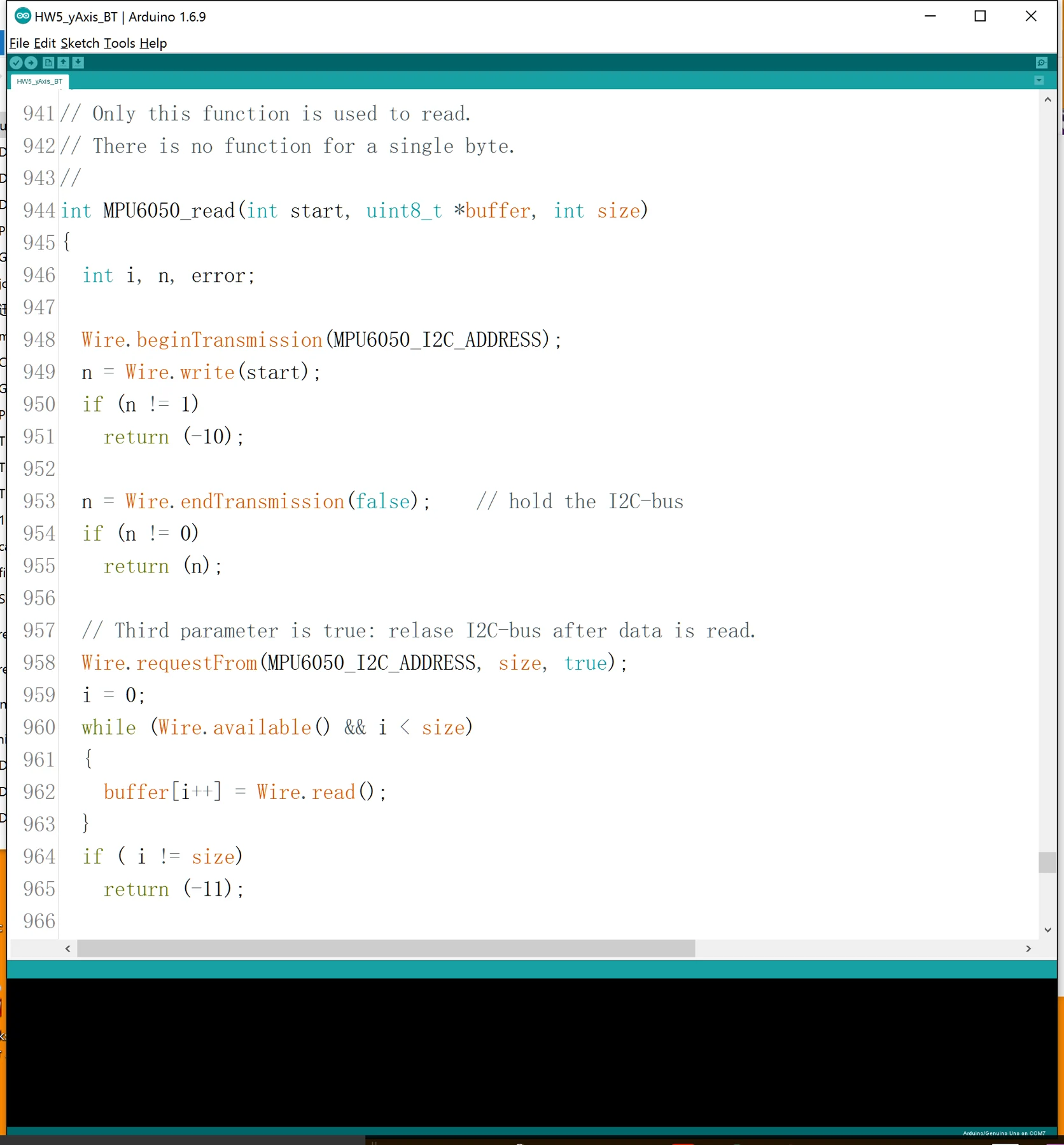Click the vertical scrollbar up arrow
The image size is (1064, 1145).
click(1047, 100)
